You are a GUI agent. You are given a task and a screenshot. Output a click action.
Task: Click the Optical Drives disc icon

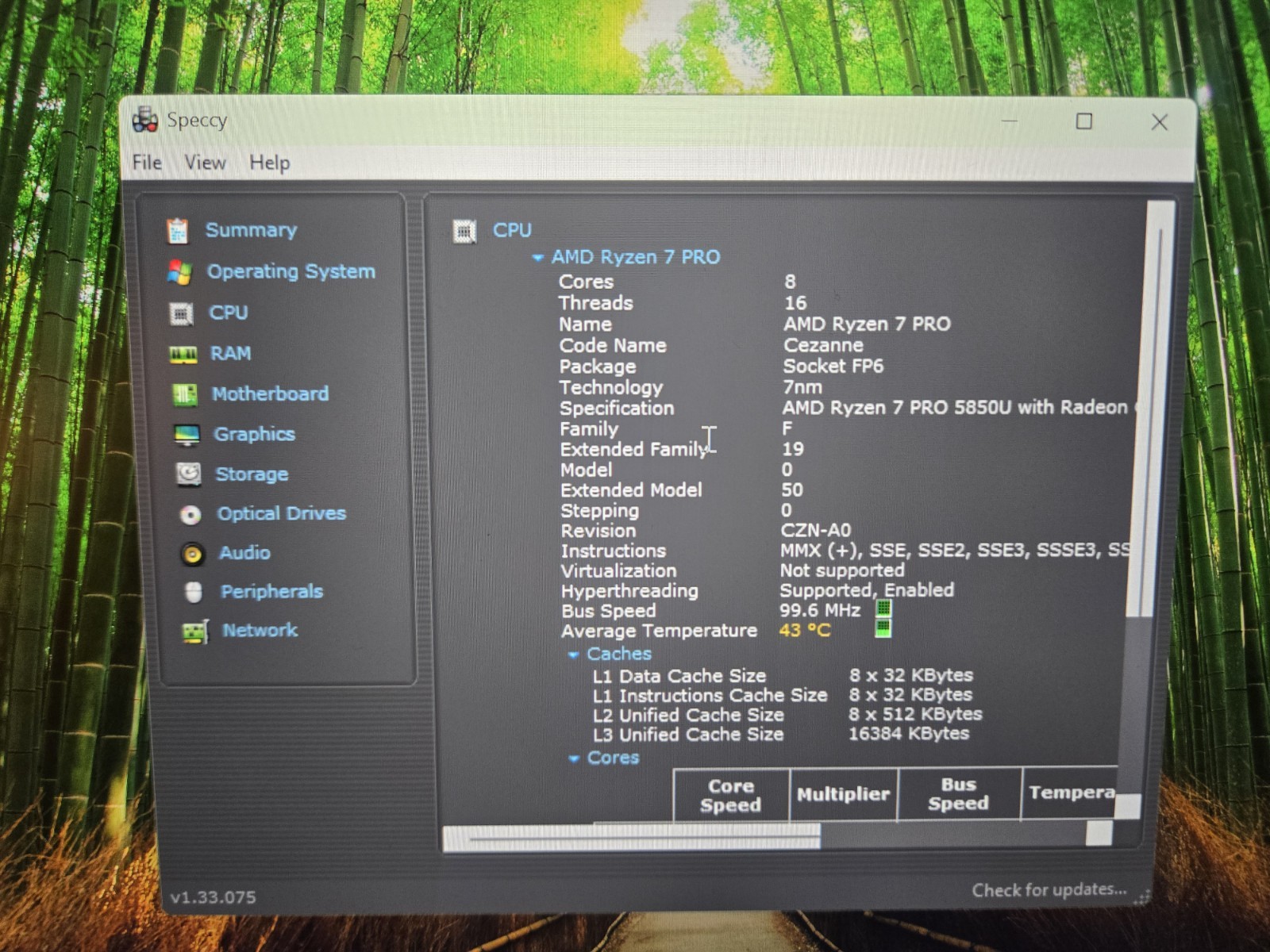click(x=190, y=515)
